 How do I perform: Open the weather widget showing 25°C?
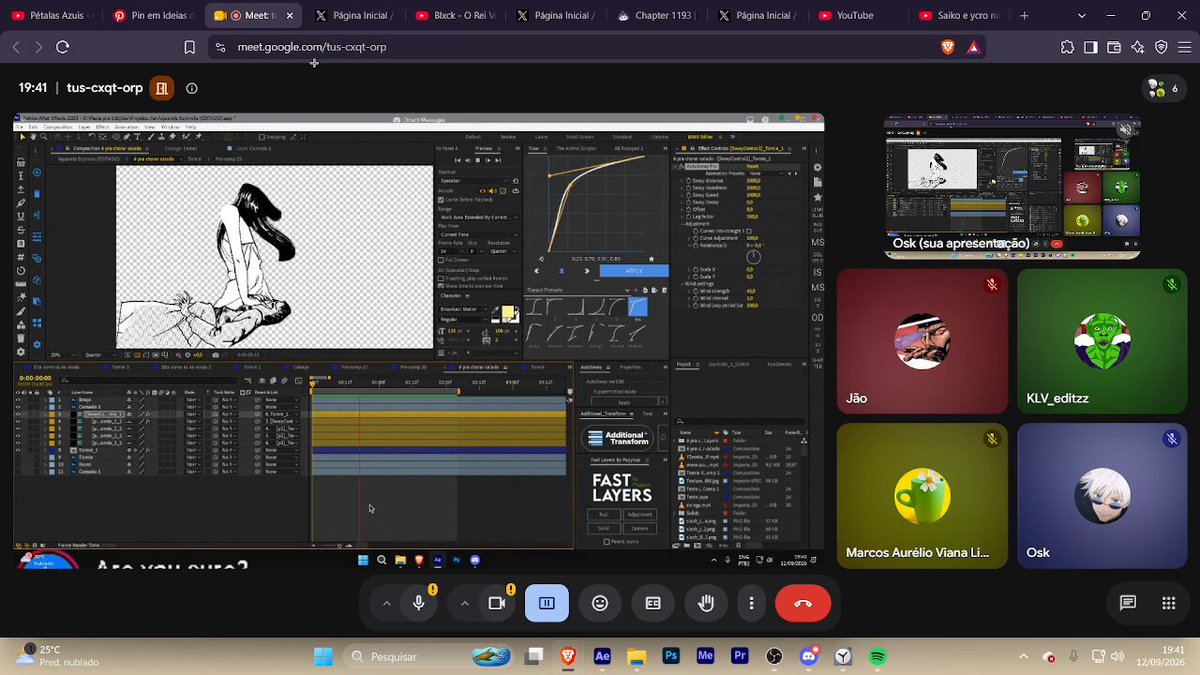click(x=58, y=656)
